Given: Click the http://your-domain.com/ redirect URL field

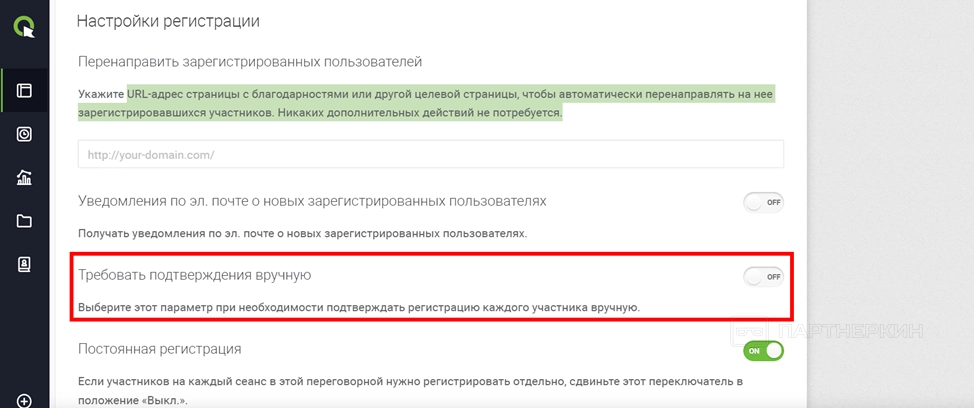Looking at the screenshot, I should [430, 155].
